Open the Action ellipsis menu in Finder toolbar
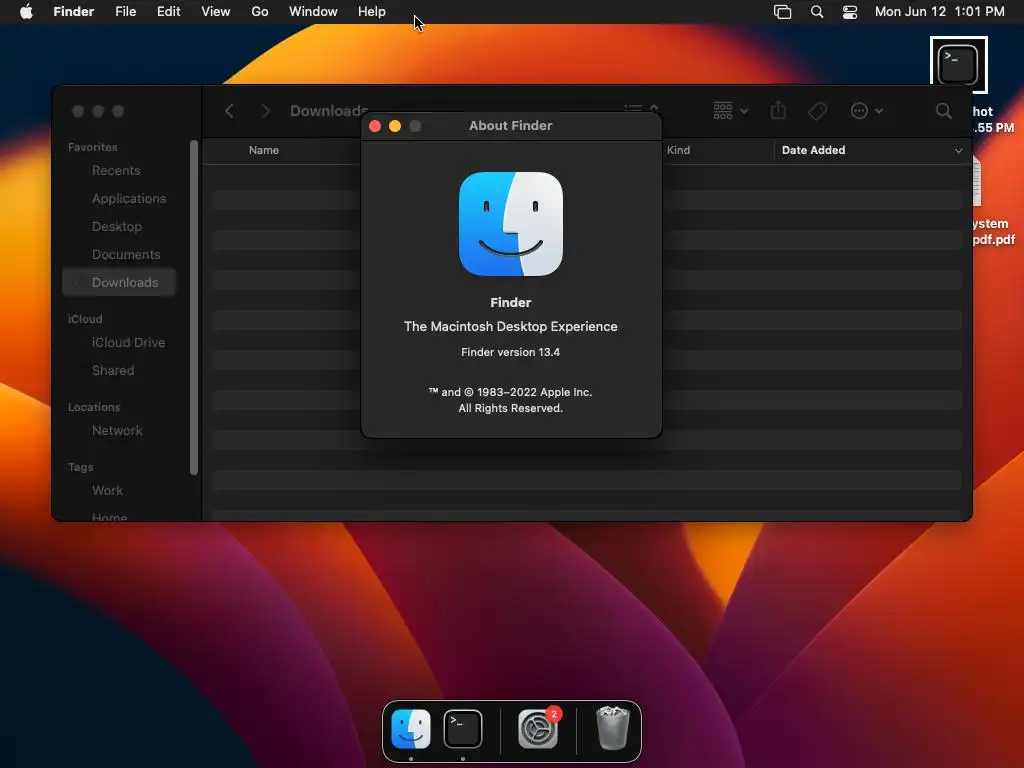Image resolution: width=1024 pixels, height=768 pixels. (867, 111)
